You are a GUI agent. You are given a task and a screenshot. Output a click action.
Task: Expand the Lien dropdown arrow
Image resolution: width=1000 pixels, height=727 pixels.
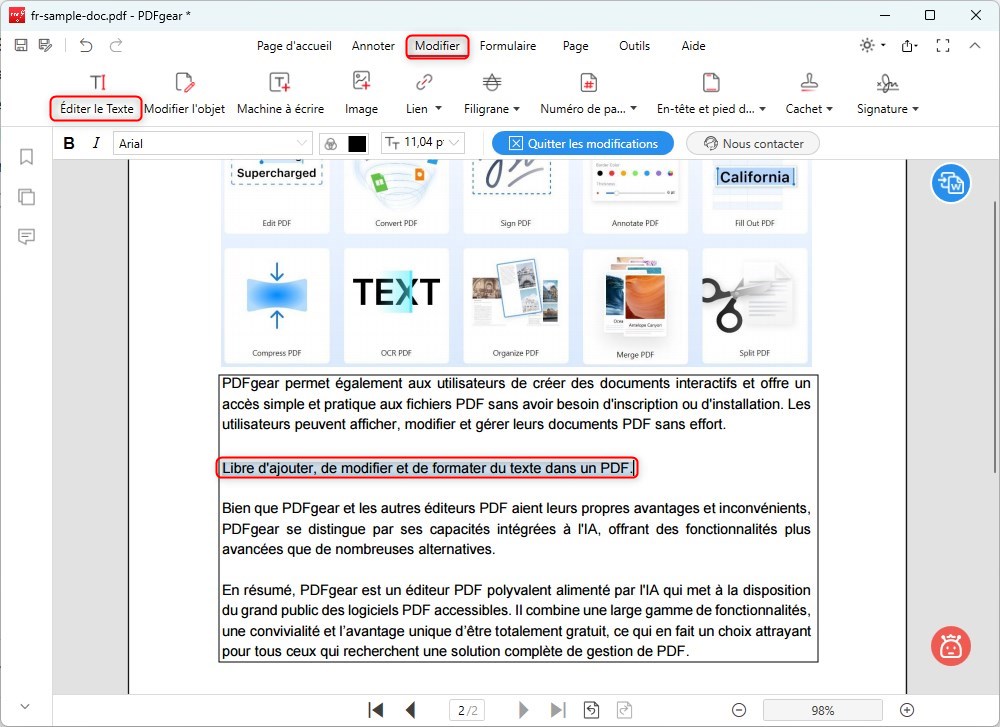pos(438,108)
